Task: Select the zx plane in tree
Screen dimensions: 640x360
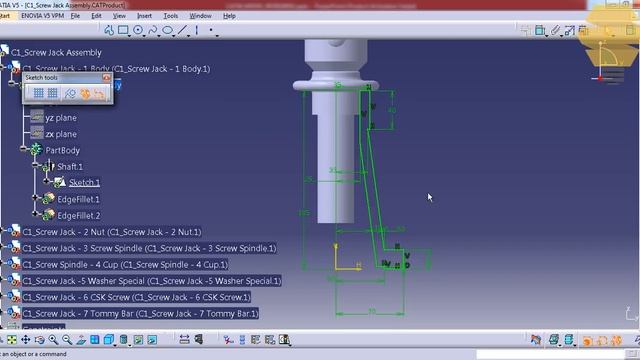Action: [x=61, y=134]
